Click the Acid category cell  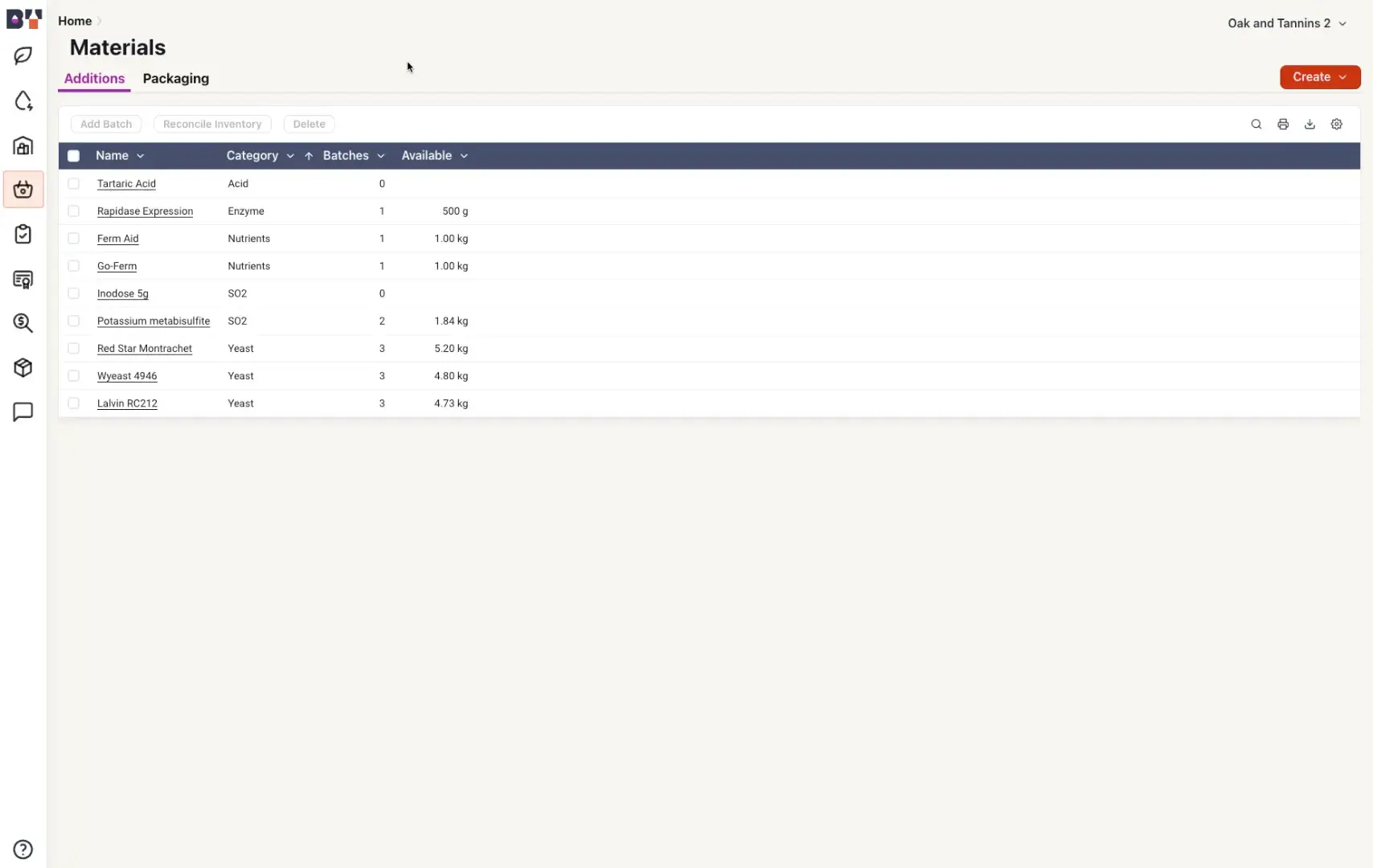[238, 183]
